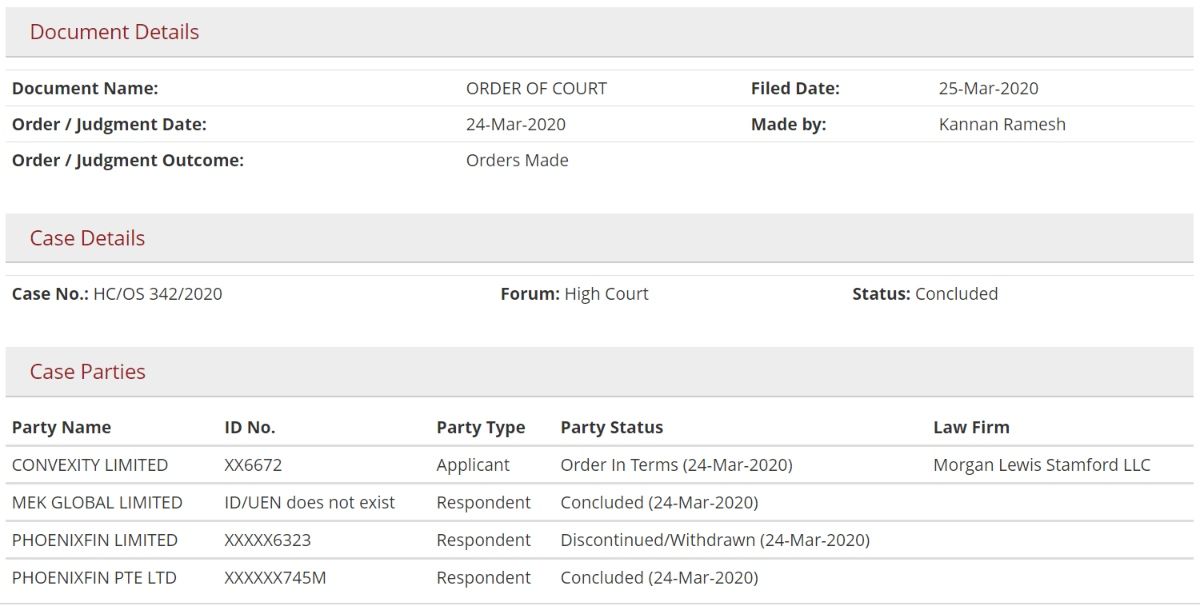Click Morgan Lewis Stamford LLC law firm
Viewport: 1200px width, 610px height.
(x=1041, y=465)
